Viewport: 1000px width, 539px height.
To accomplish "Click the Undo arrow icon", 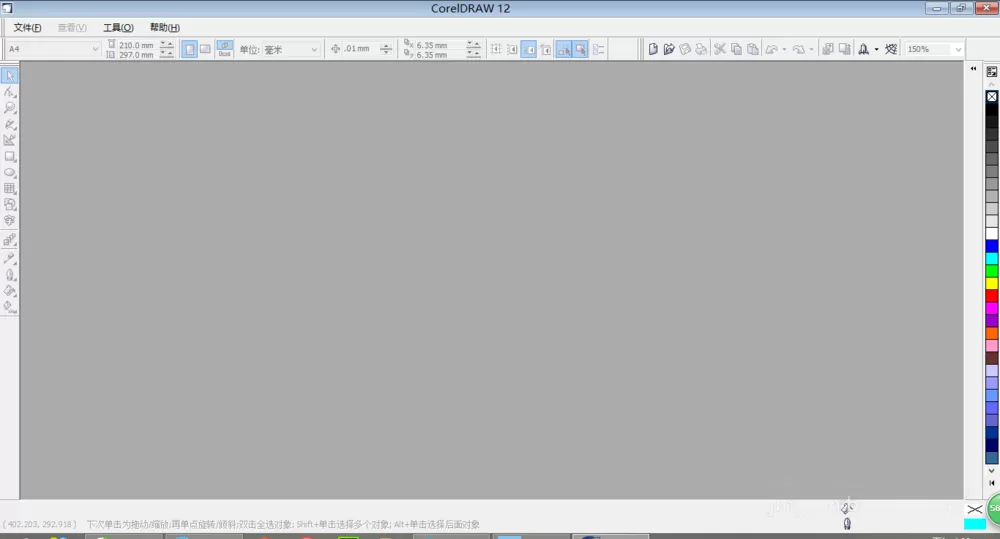I will 772,49.
